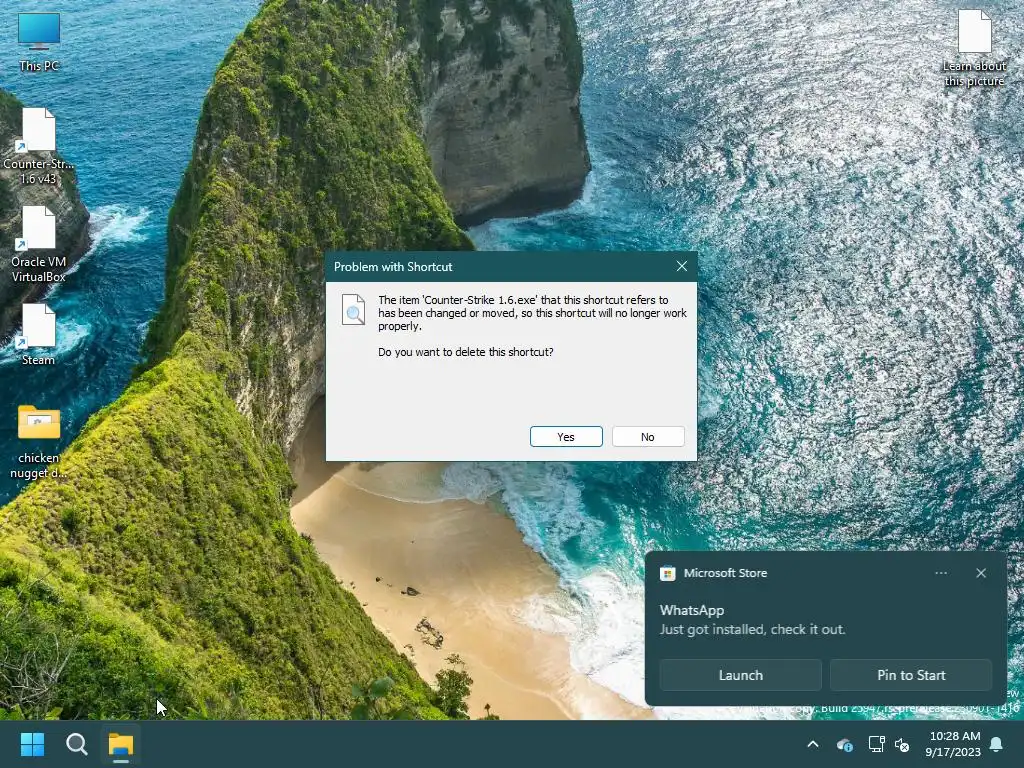Close the Problem with Shortcut dialog
1024x768 pixels.
pos(682,266)
